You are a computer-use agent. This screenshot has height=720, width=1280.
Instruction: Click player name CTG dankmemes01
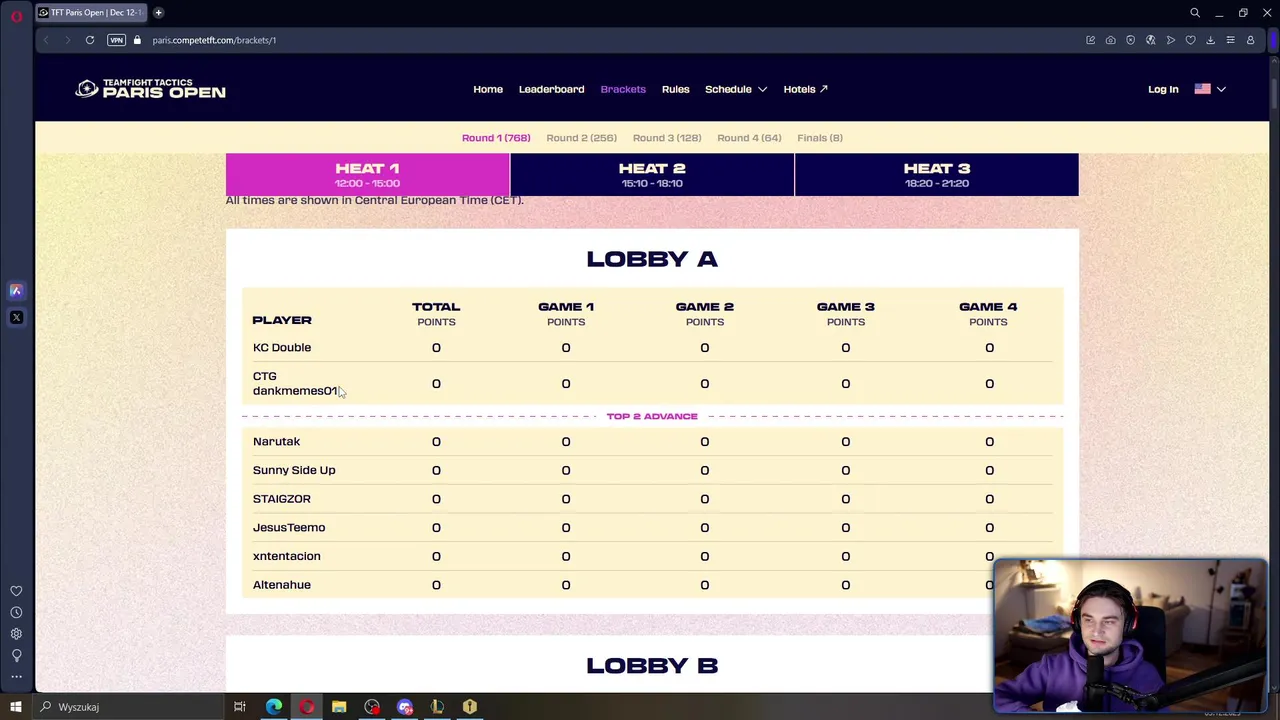click(x=295, y=384)
